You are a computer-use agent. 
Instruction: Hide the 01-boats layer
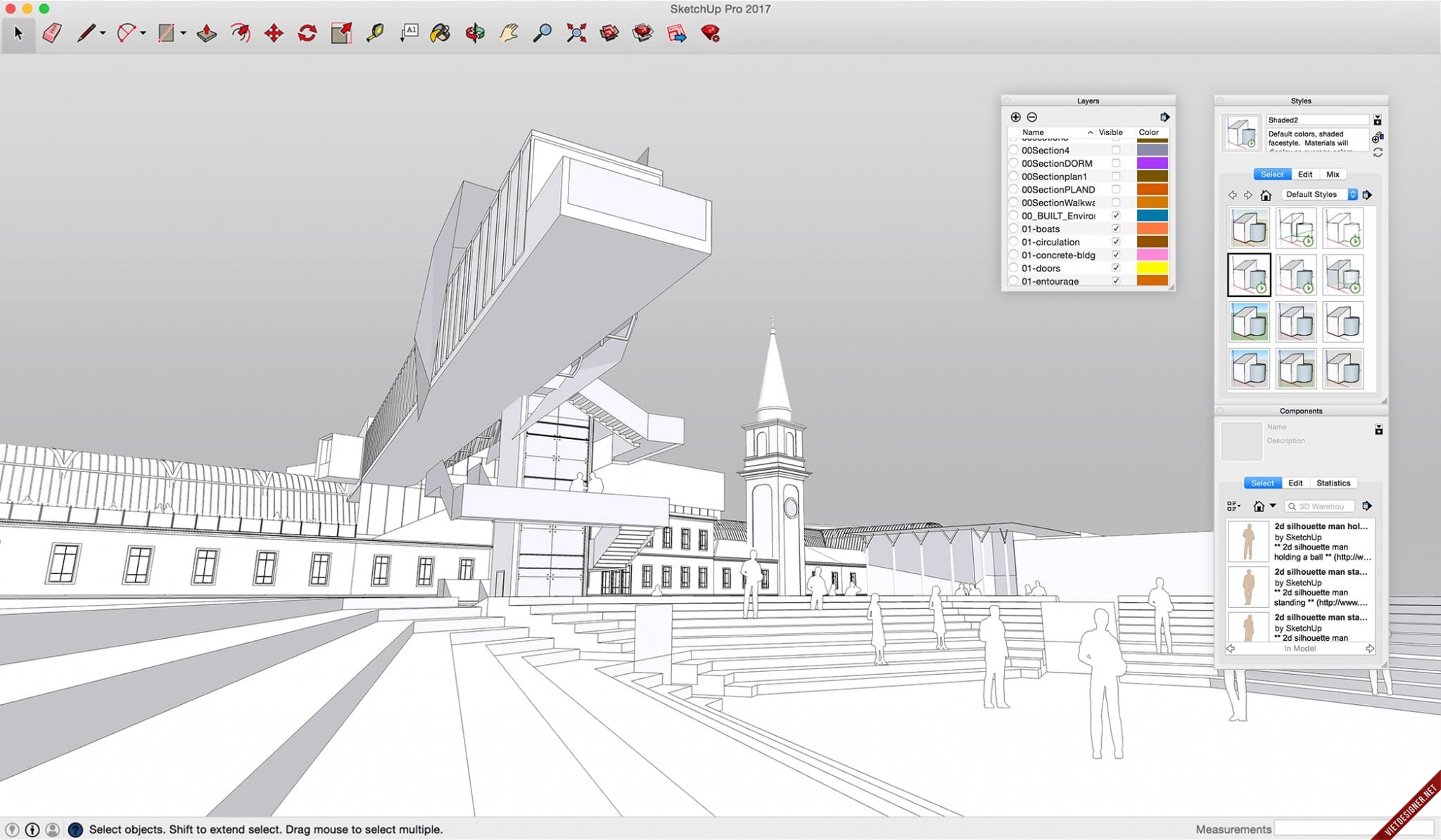(x=1115, y=229)
